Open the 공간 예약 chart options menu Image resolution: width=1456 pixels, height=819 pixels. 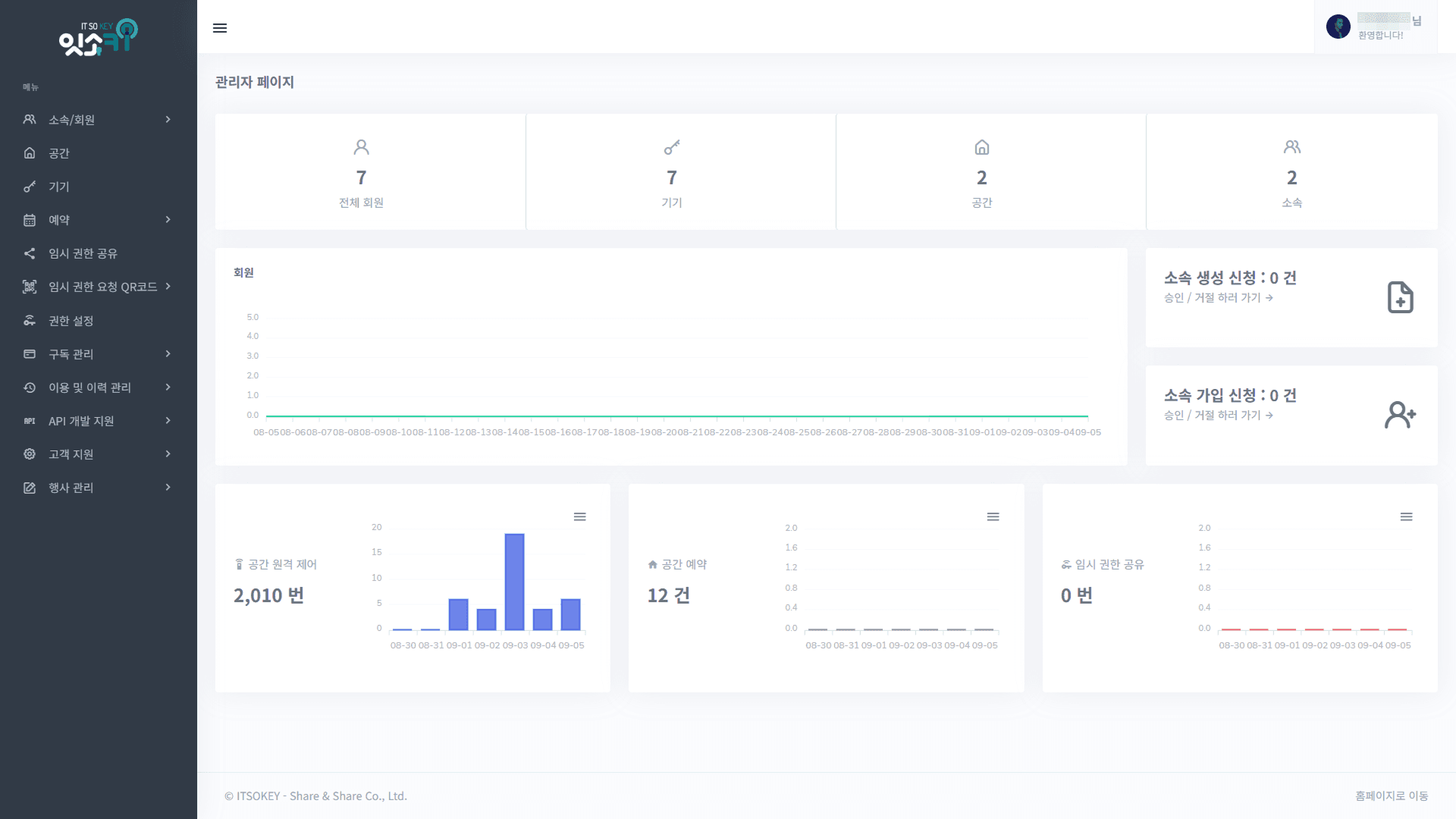(993, 516)
